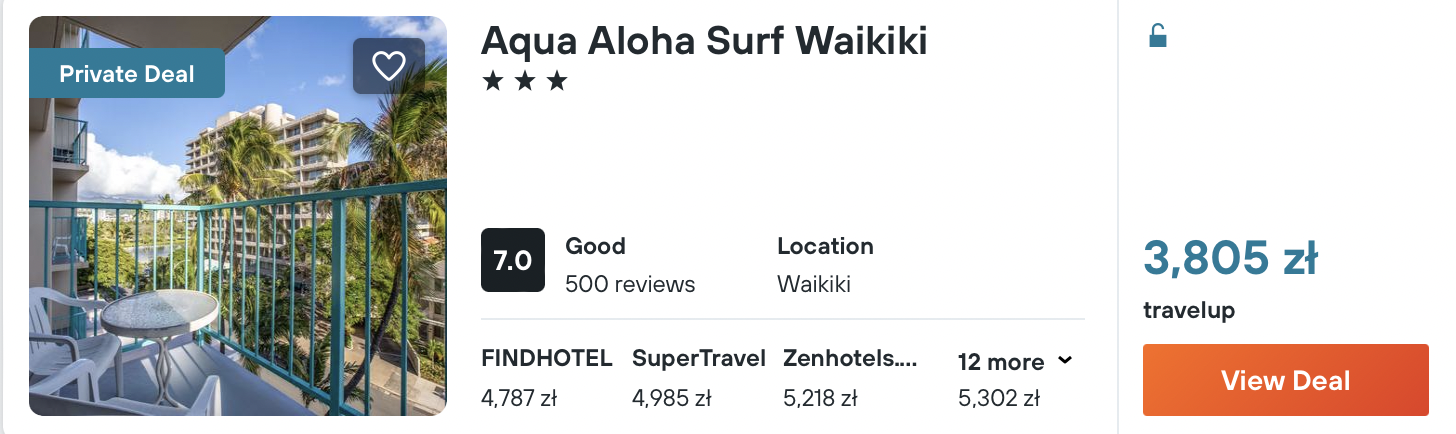The height and width of the screenshot is (434, 1456).
Task: Click the Private Deal badge
Action: coord(127,73)
